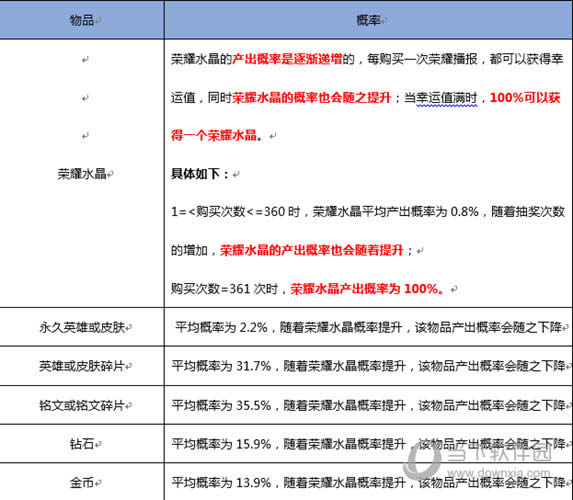Click the line starting 1=<购买次数<=360

click(x=368, y=212)
